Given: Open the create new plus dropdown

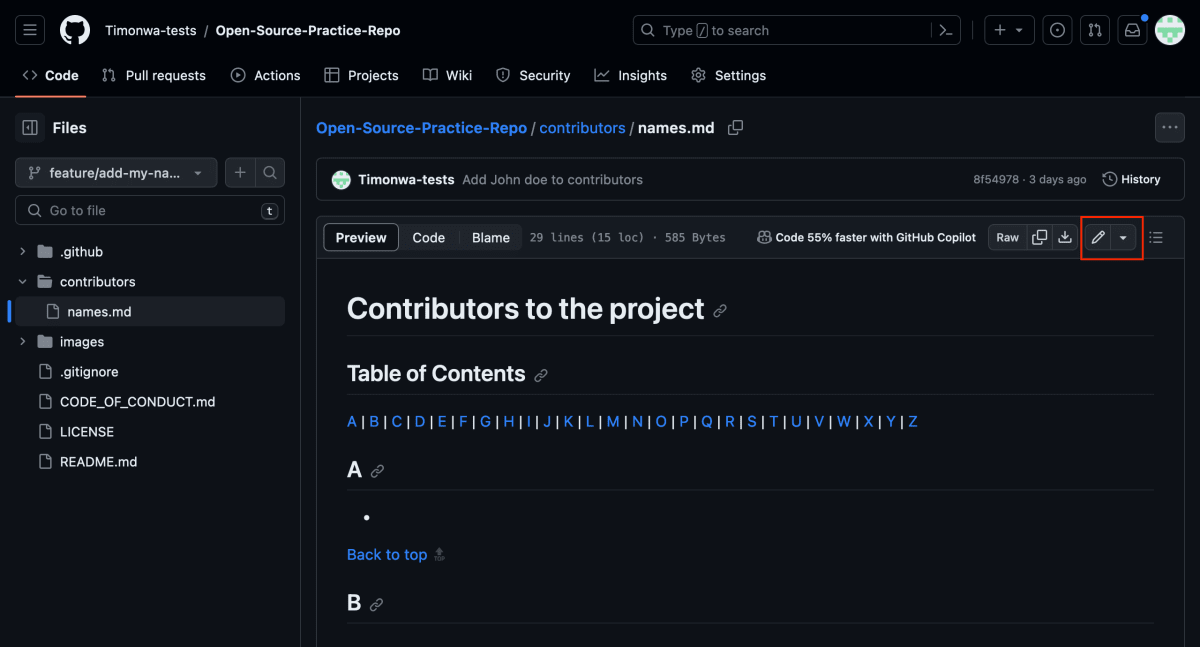Looking at the screenshot, I should click(x=1009, y=30).
